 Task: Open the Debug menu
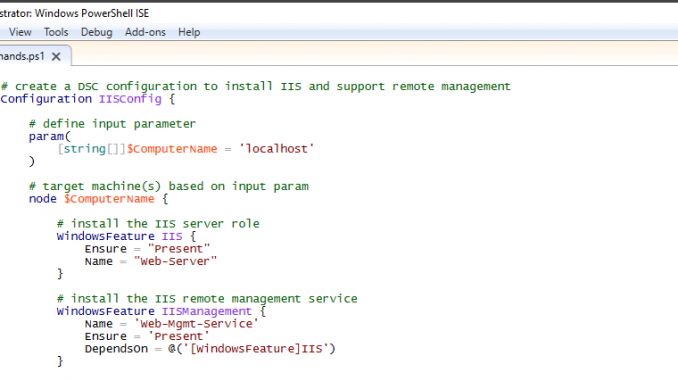click(x=96, y=32)
